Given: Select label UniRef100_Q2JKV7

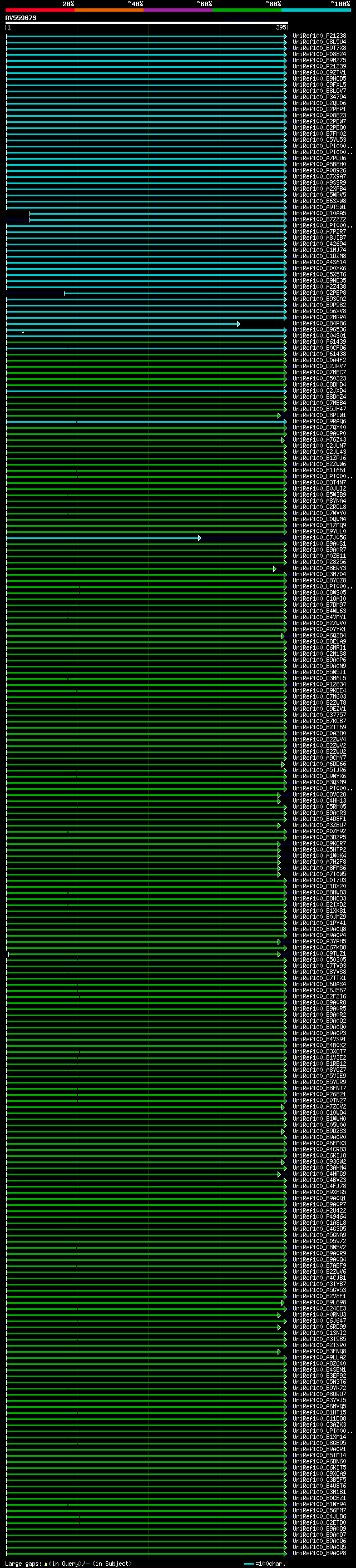Looking at the screenshot, I should click(x=319, y=367).
